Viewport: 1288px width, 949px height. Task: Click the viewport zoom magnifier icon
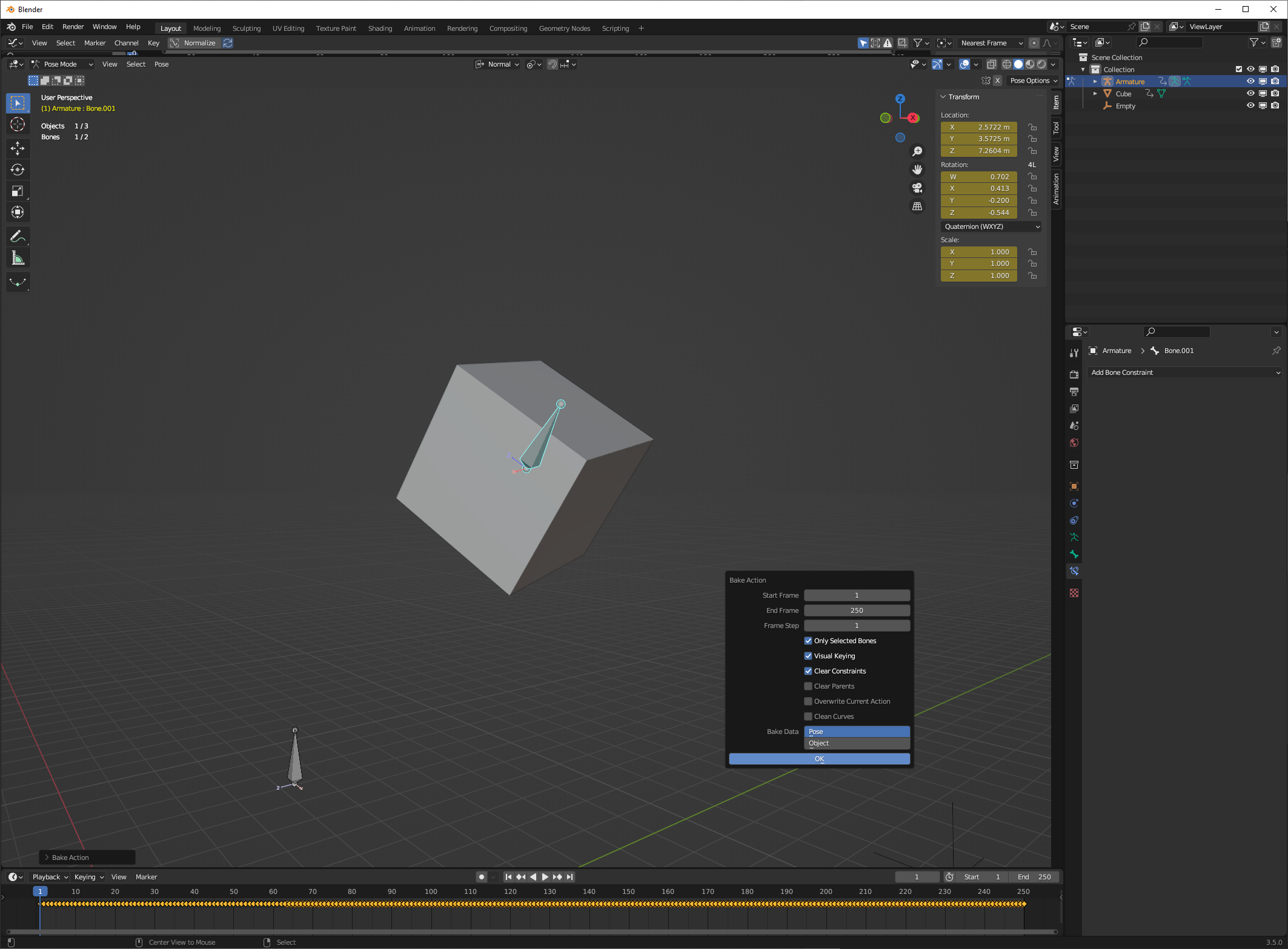point(917,151)
